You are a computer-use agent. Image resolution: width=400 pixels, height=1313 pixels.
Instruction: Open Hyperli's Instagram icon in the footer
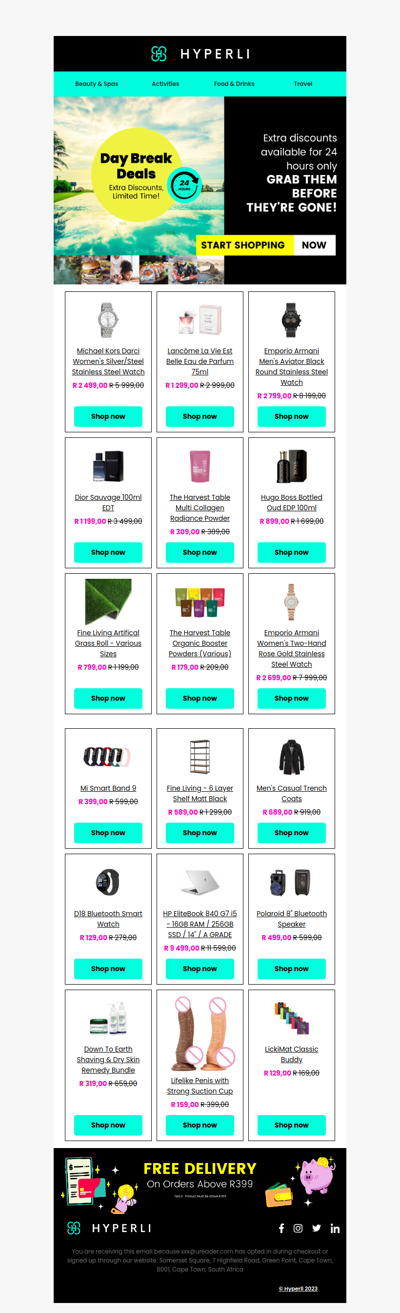point(298,1228)
